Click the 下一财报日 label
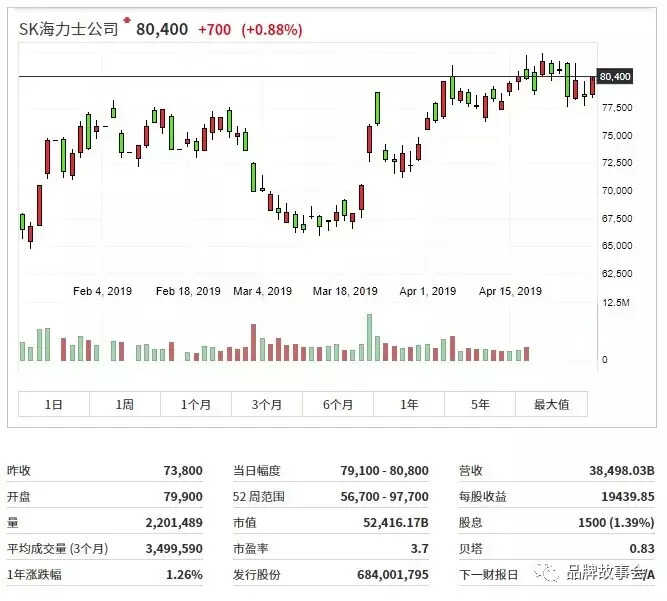Image resolution: width=667 pixels, height=601 pixels. coord(488,575)
